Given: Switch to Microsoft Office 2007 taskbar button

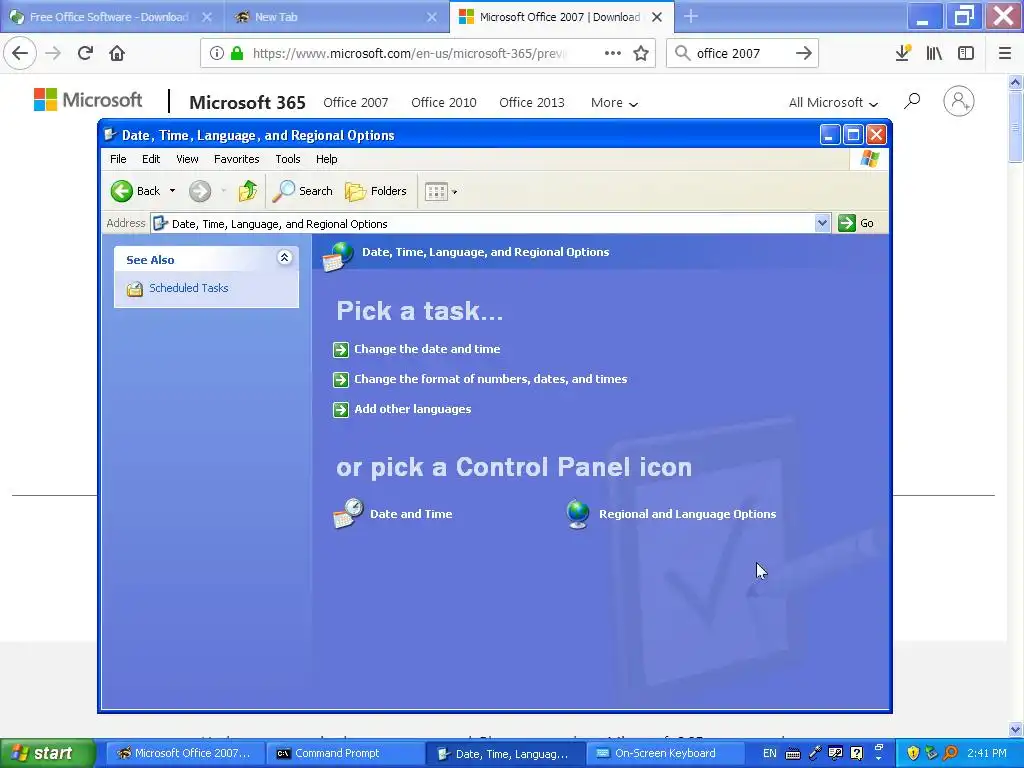Looking at the screenshot, I should [184, 754].
